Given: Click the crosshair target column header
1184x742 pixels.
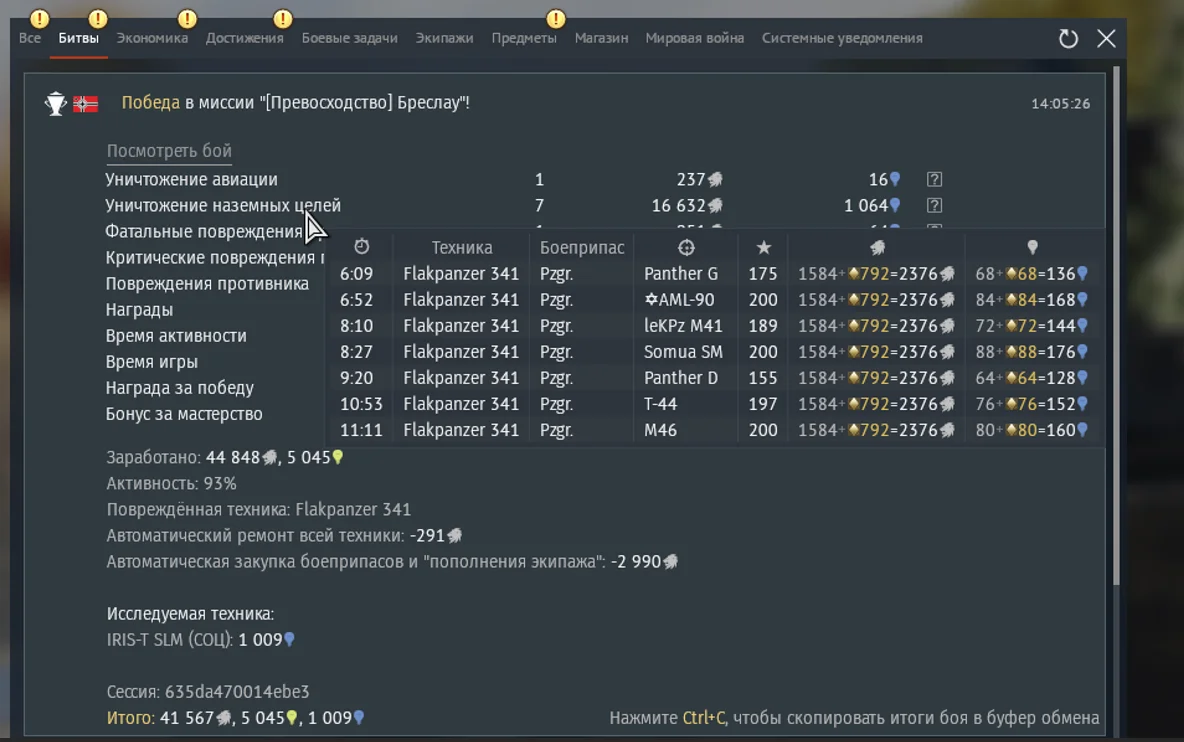Looking at the screenshot, I should tap(686, 247).
